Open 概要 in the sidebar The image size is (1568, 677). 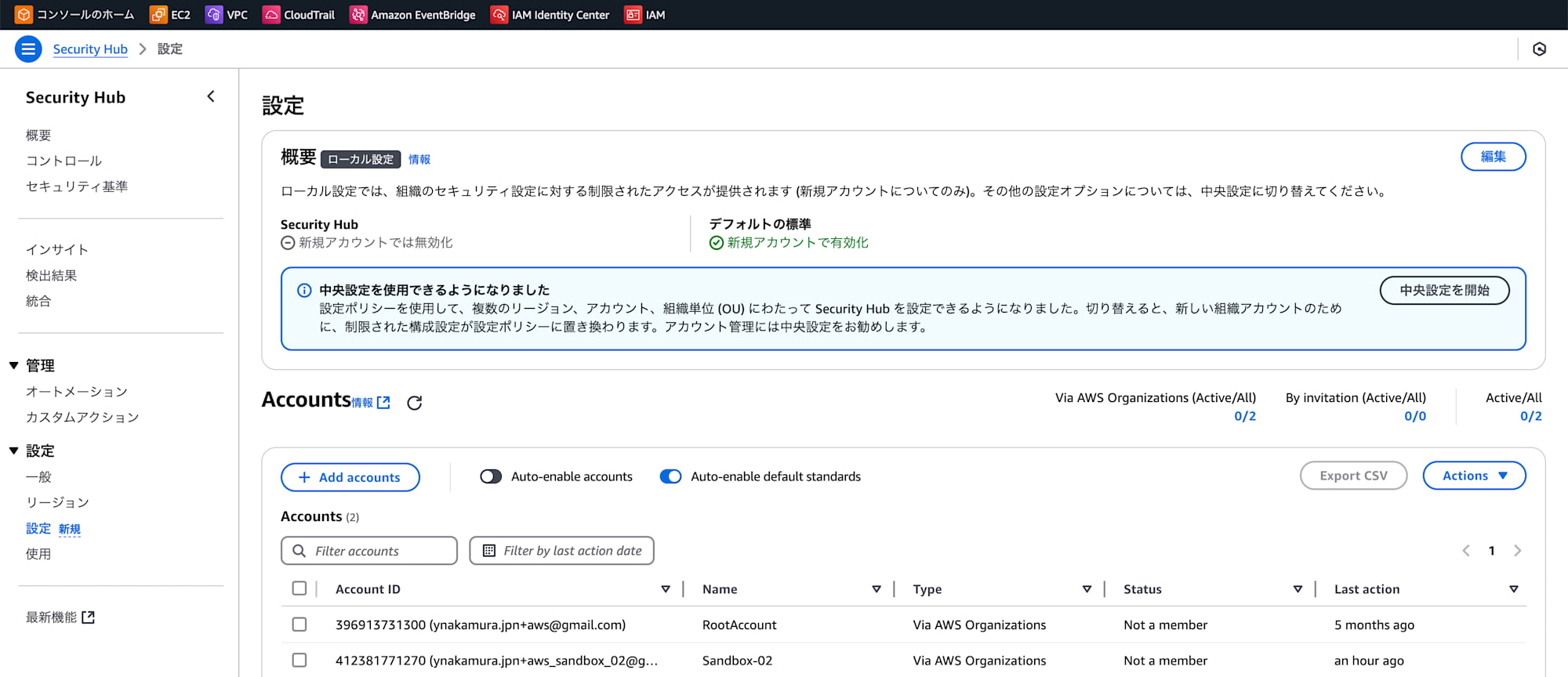click(x=38, y=135)
